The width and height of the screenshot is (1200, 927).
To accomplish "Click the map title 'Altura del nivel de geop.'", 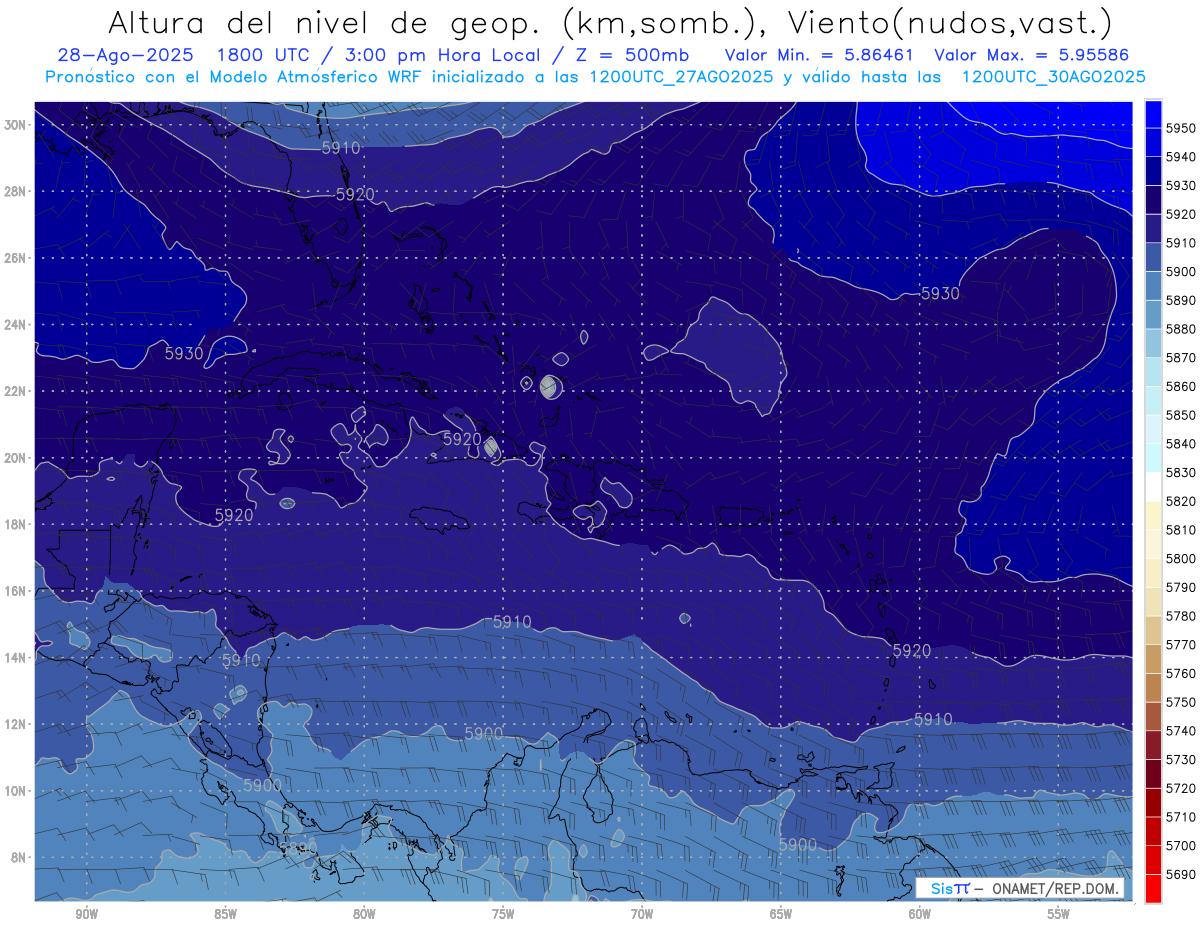I will (x=327, y=22).
